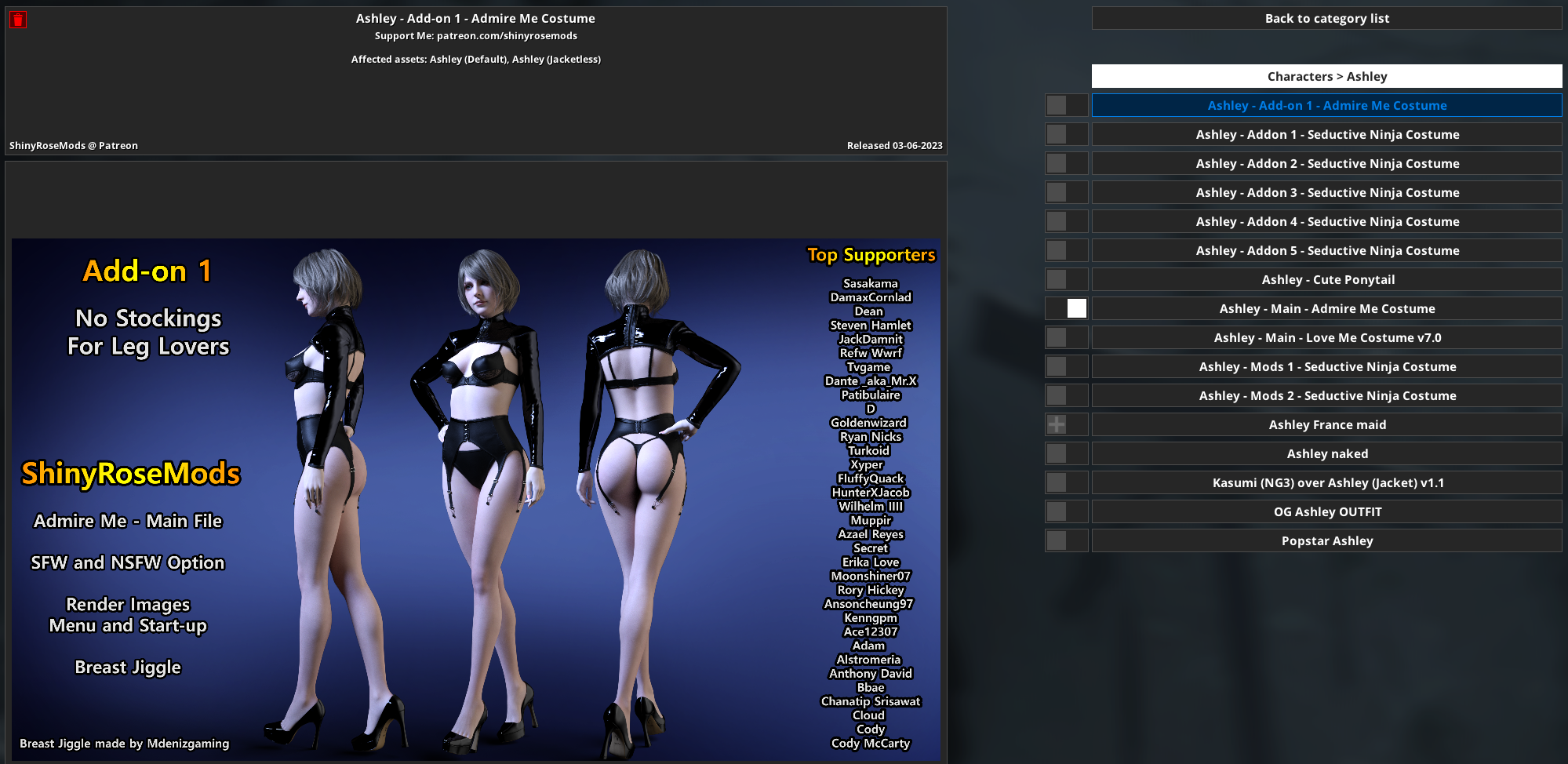The image size is (1568, 764).
Task: Enable Ashley Addon 2 Seductive Ninja Costume toggle
Action: tap(1067, 163)
